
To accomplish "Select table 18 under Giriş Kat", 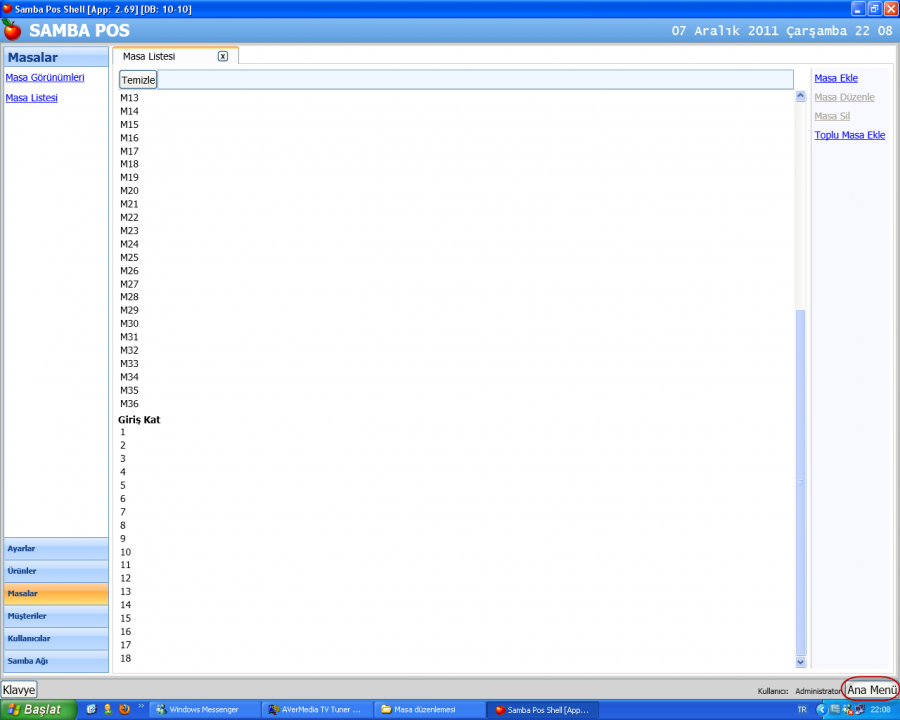I will pos(126,658).
